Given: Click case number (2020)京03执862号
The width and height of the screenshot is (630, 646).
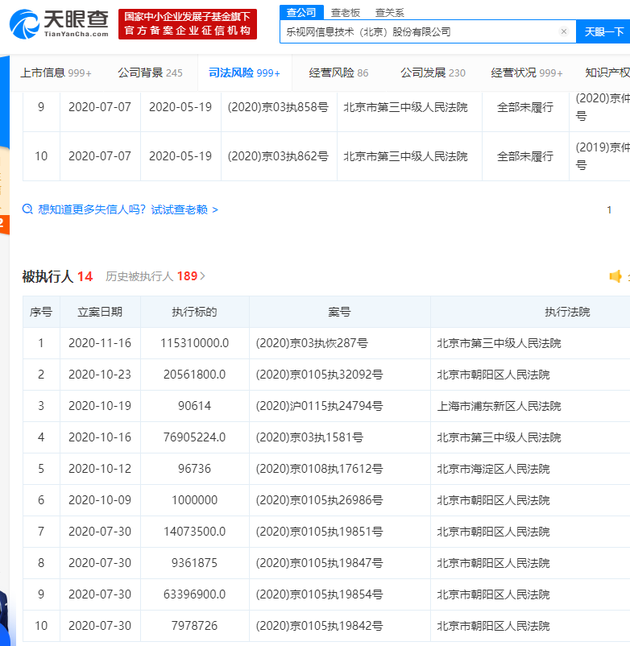Looking at the screenshot, I should coord(278,156).
